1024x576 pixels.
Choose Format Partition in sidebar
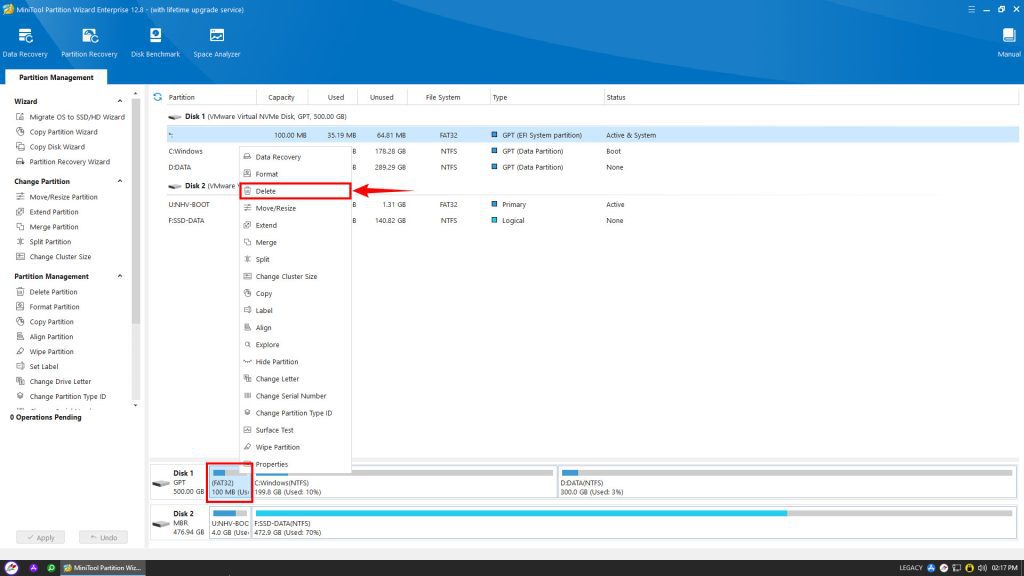pyautogui.click(x=48, y=307)
